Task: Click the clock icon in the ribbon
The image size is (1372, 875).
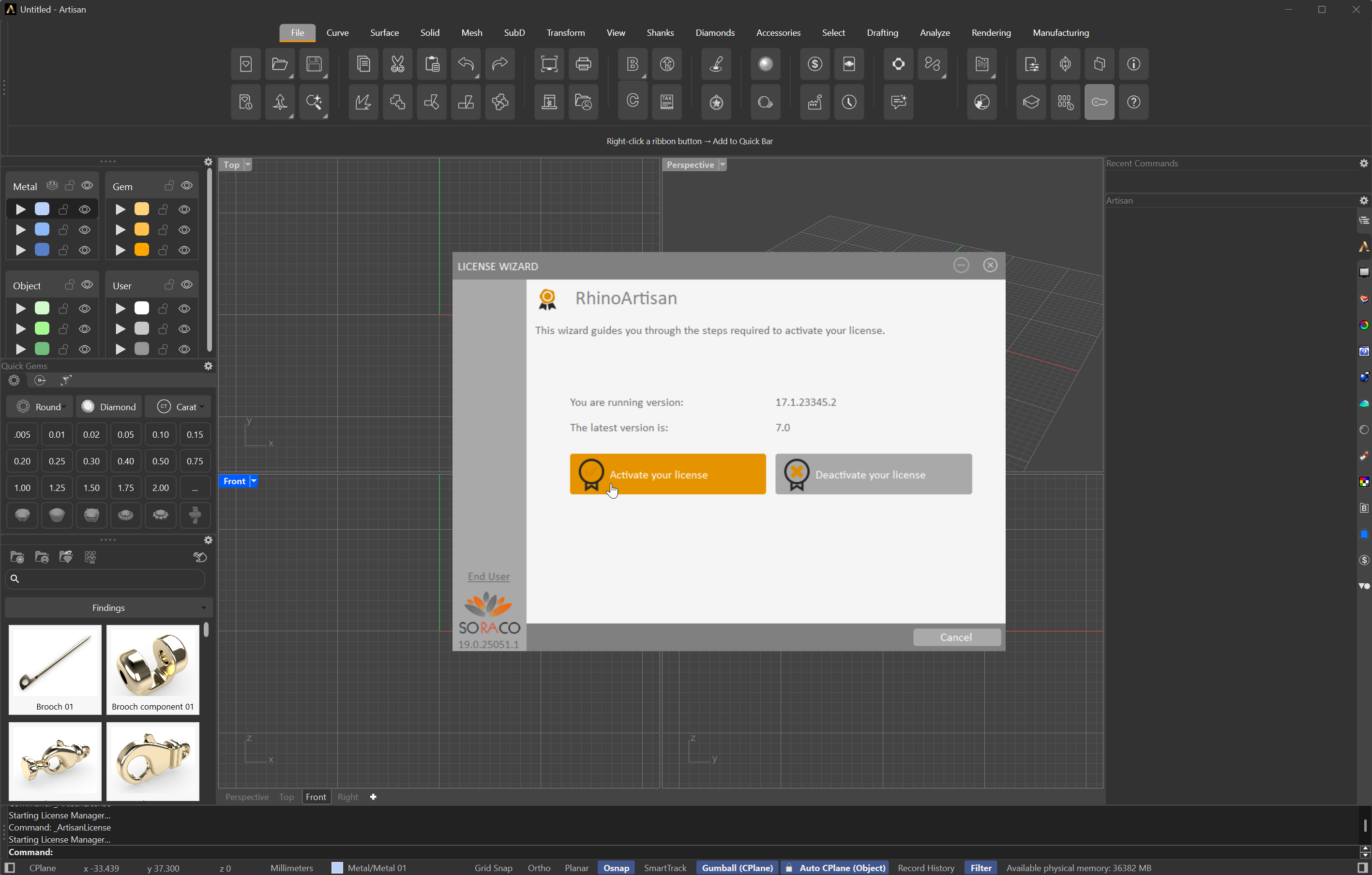Action: click(849, 102)
